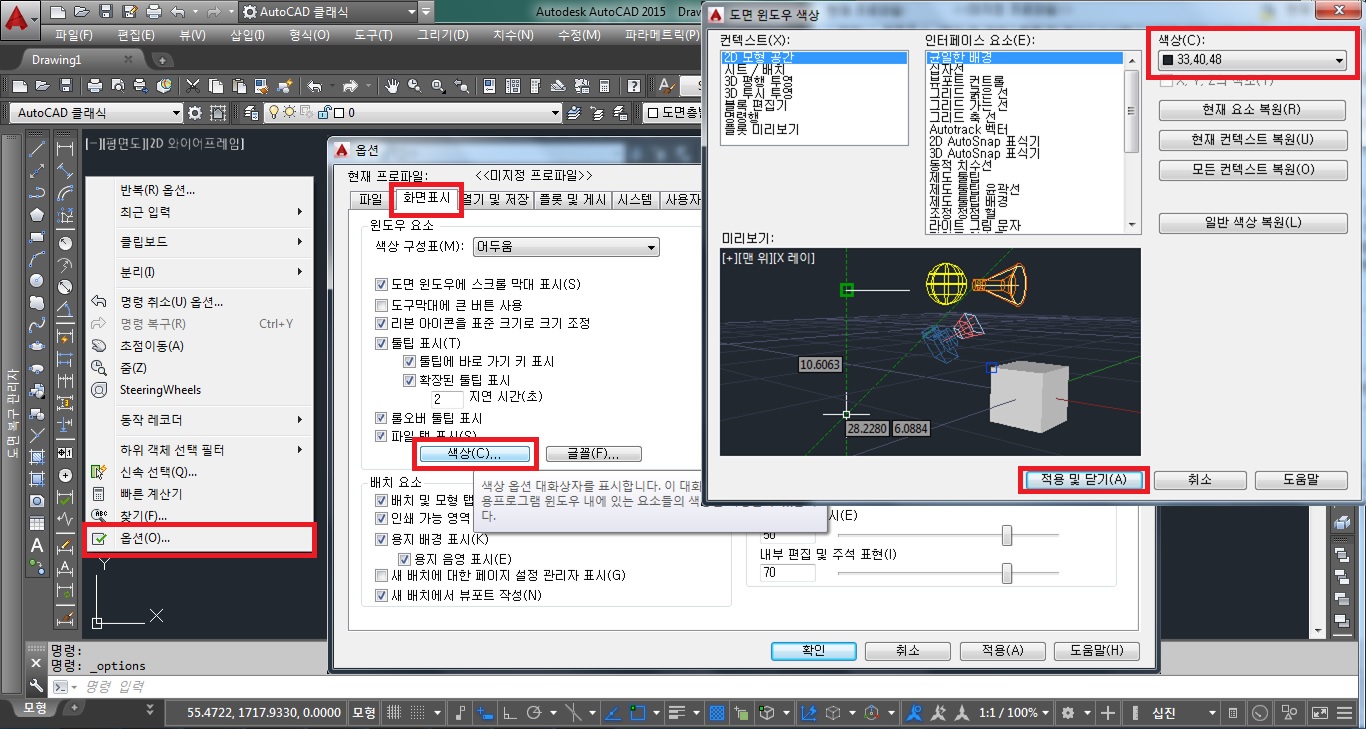
Task: Uncheck 툴팁 표시(T) checkbox
Action: [x=380, y=343]
